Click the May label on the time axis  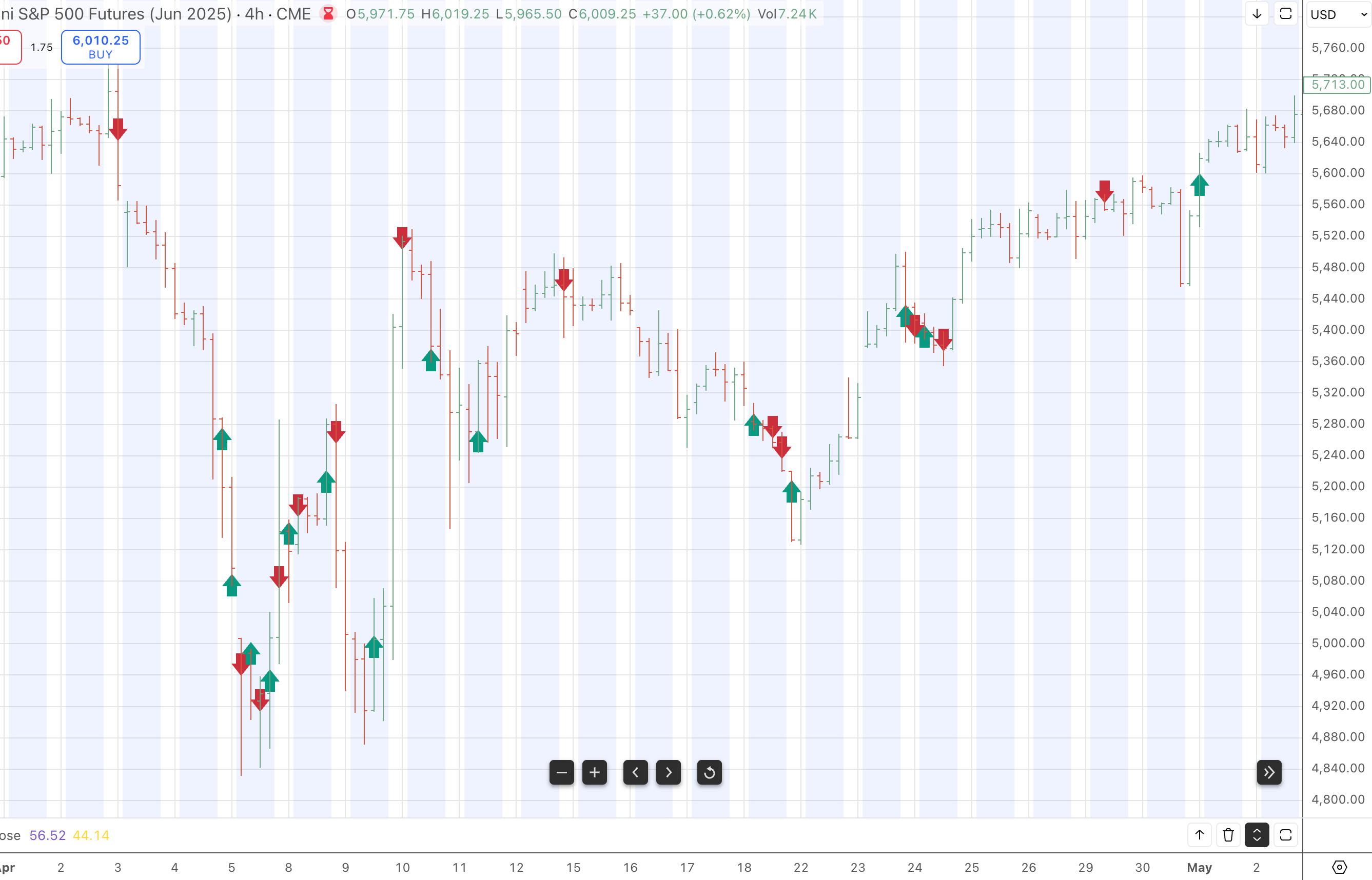click(x=1199, y=867)
